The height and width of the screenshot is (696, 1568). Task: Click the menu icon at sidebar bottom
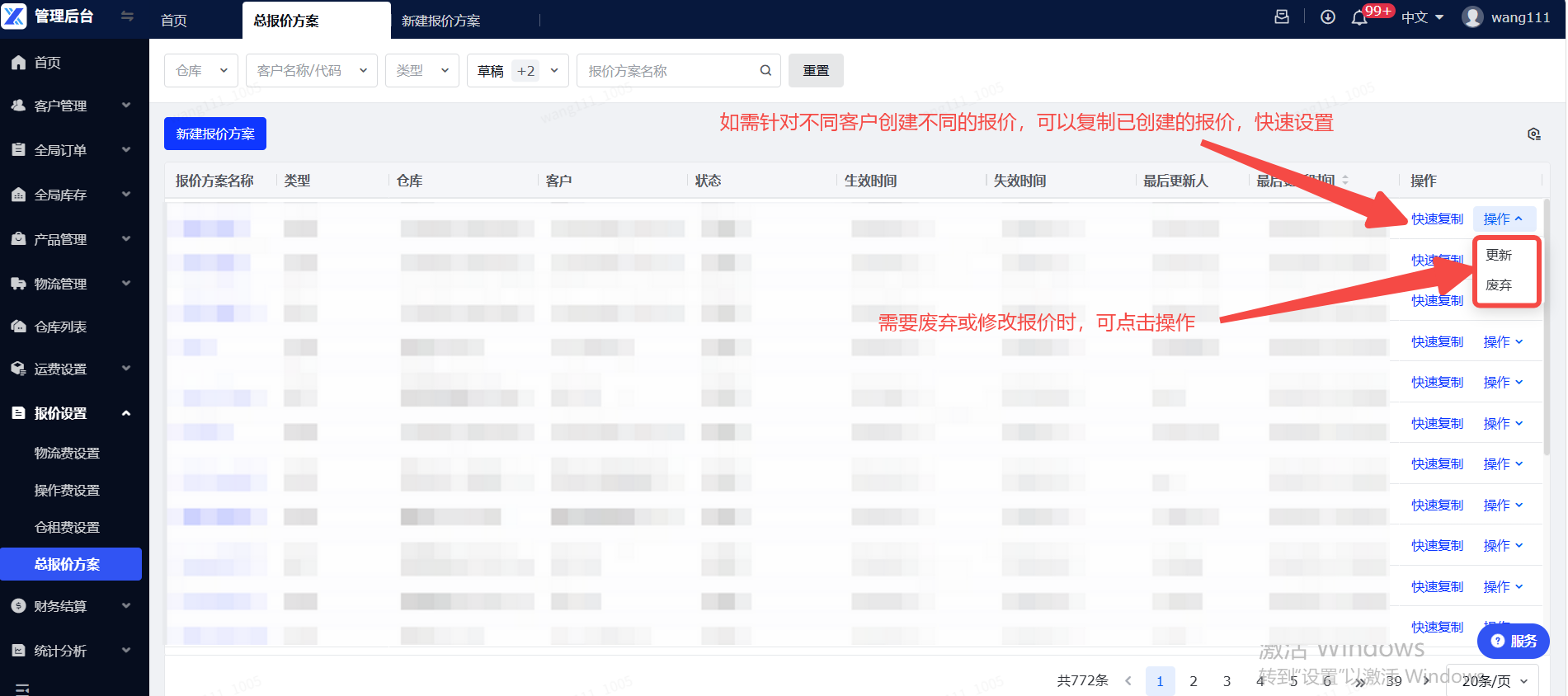pyautogui.click(x=22, y=689)
